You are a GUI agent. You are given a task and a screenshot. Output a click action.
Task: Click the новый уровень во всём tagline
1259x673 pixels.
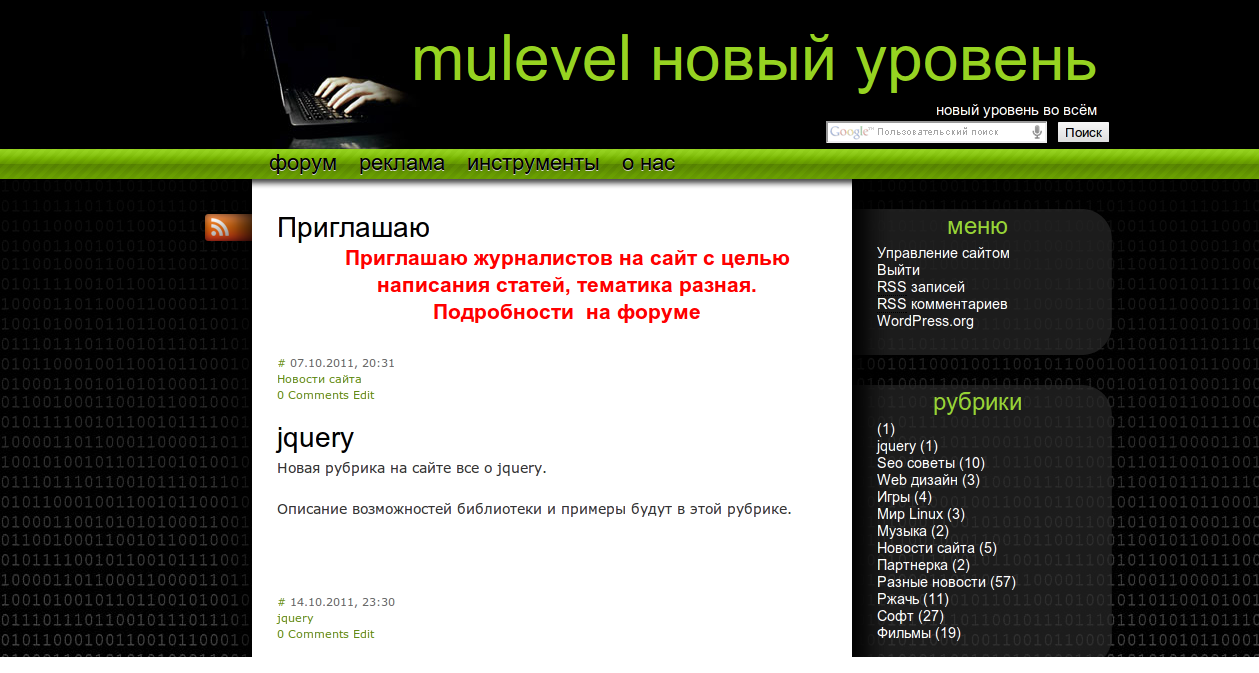(x=1016, y=110)
